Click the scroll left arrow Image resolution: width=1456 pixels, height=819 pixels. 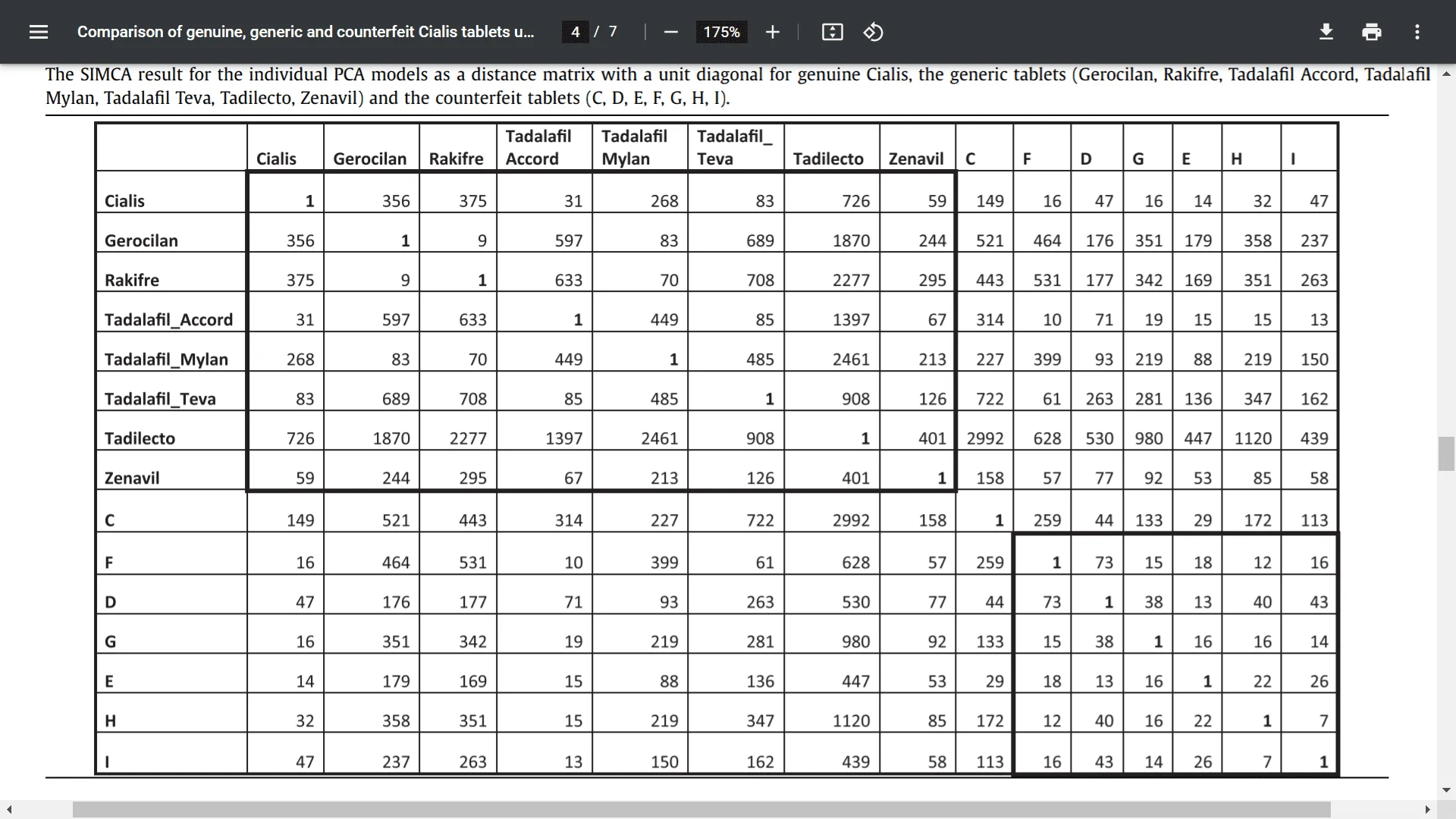9,809
